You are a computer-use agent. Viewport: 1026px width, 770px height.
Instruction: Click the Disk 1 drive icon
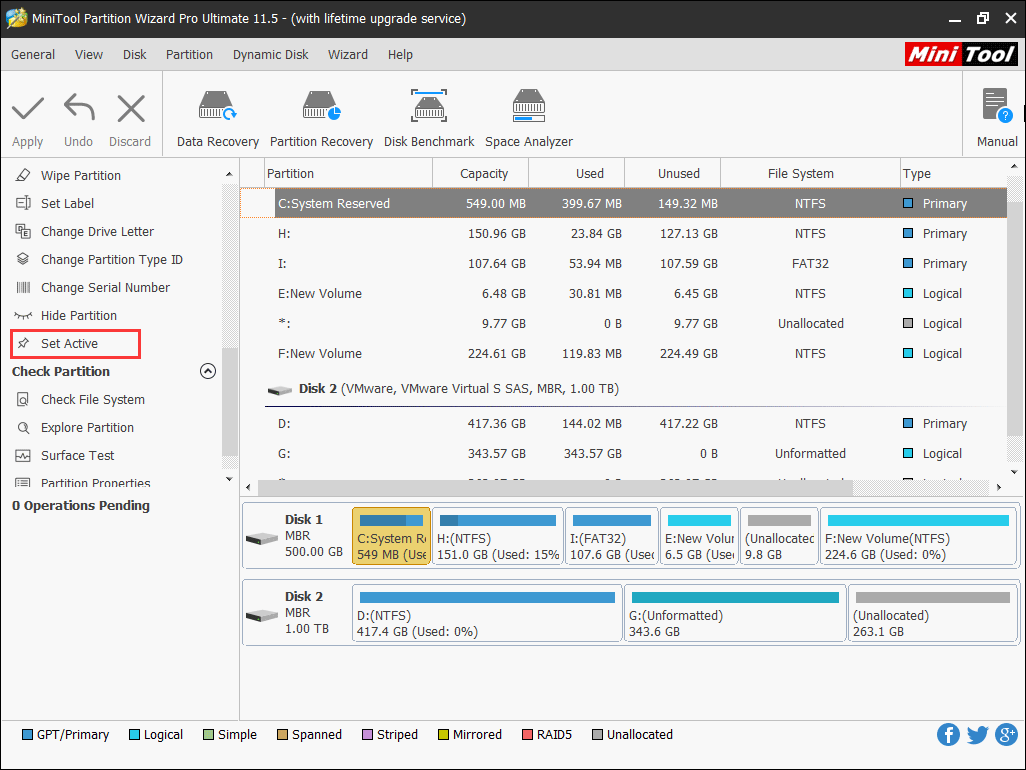[x=262, y=538]
